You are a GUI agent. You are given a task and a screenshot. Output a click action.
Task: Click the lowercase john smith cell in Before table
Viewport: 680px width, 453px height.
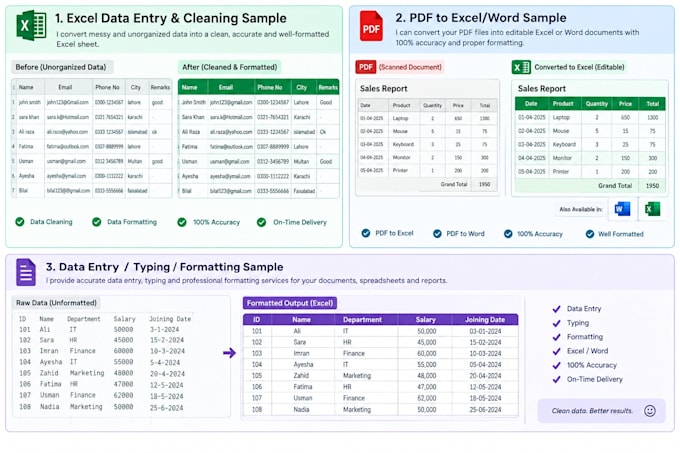(29, 102)
